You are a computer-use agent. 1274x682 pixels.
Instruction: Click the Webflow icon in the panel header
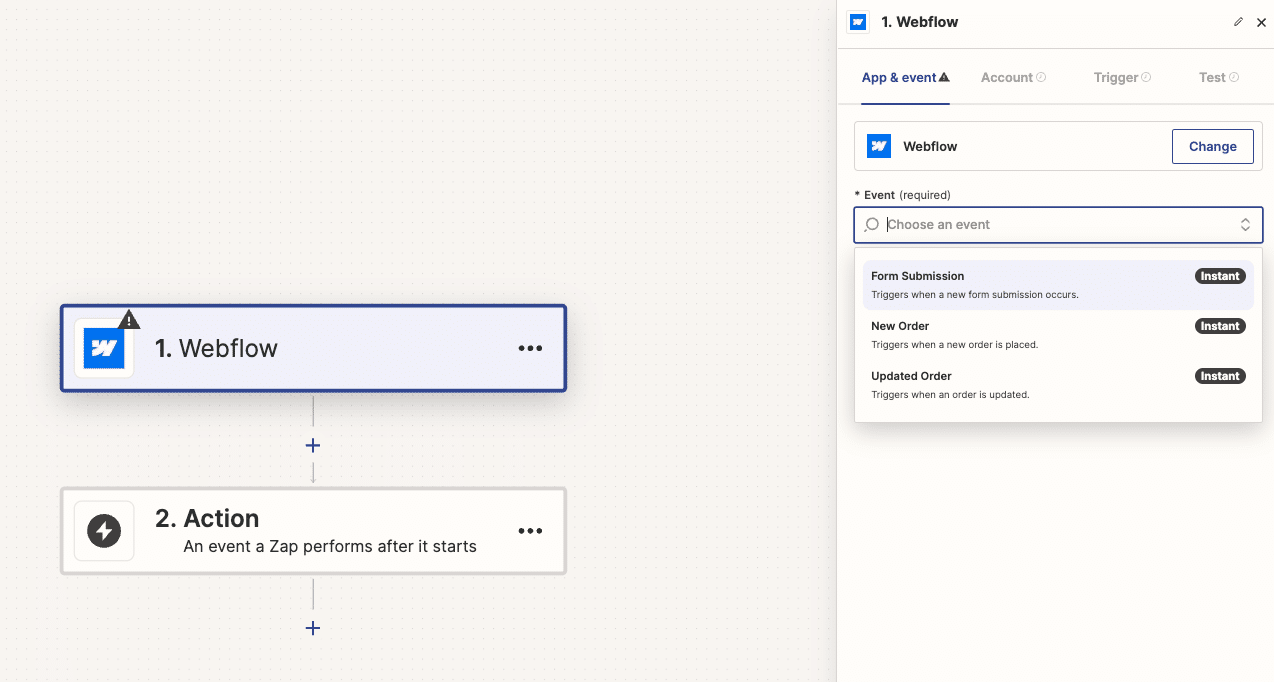858,22
